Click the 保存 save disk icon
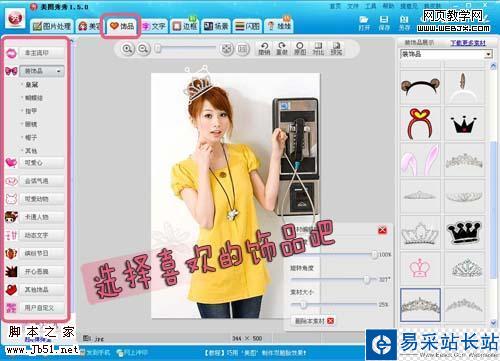The width and height of the screenshot is (500, 361). 384,23
